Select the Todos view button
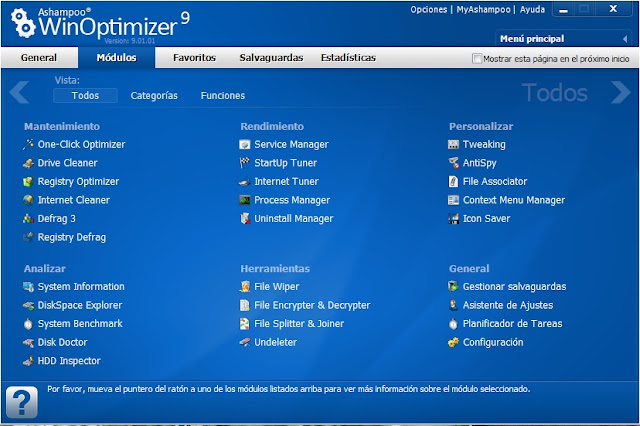The height and width of the screenshot is (426, 640). 85,95
